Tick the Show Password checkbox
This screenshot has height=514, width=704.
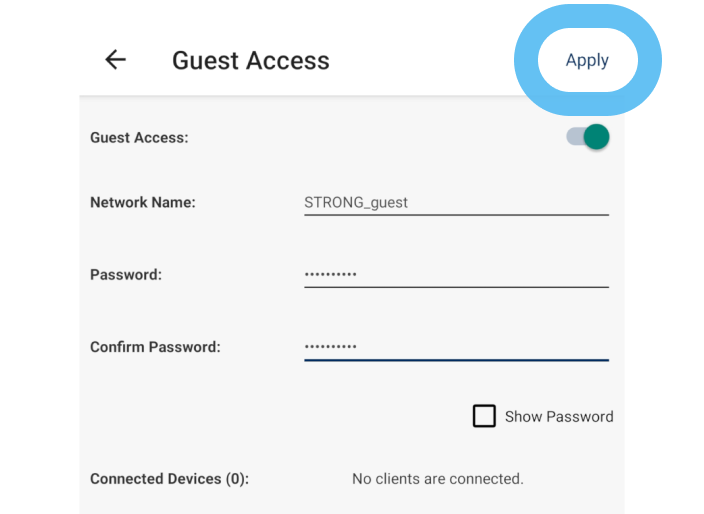484,416
